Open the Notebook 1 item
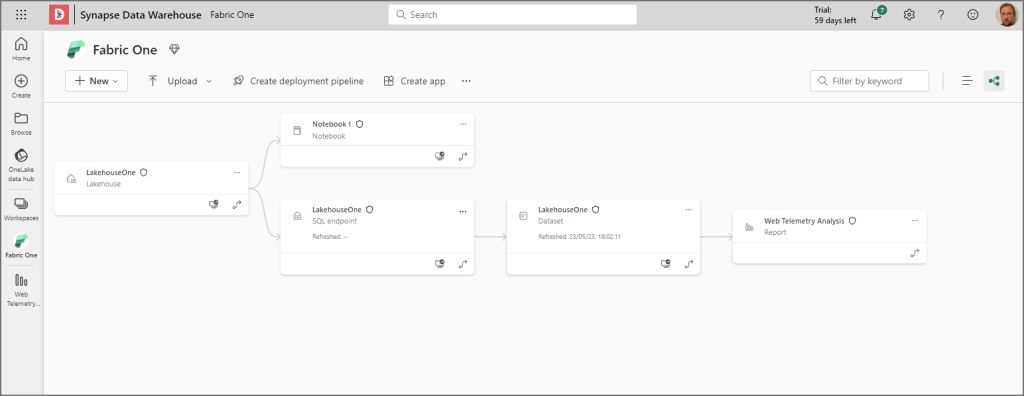The width and height of the screenshot is (1024, 396). (332, 124)
